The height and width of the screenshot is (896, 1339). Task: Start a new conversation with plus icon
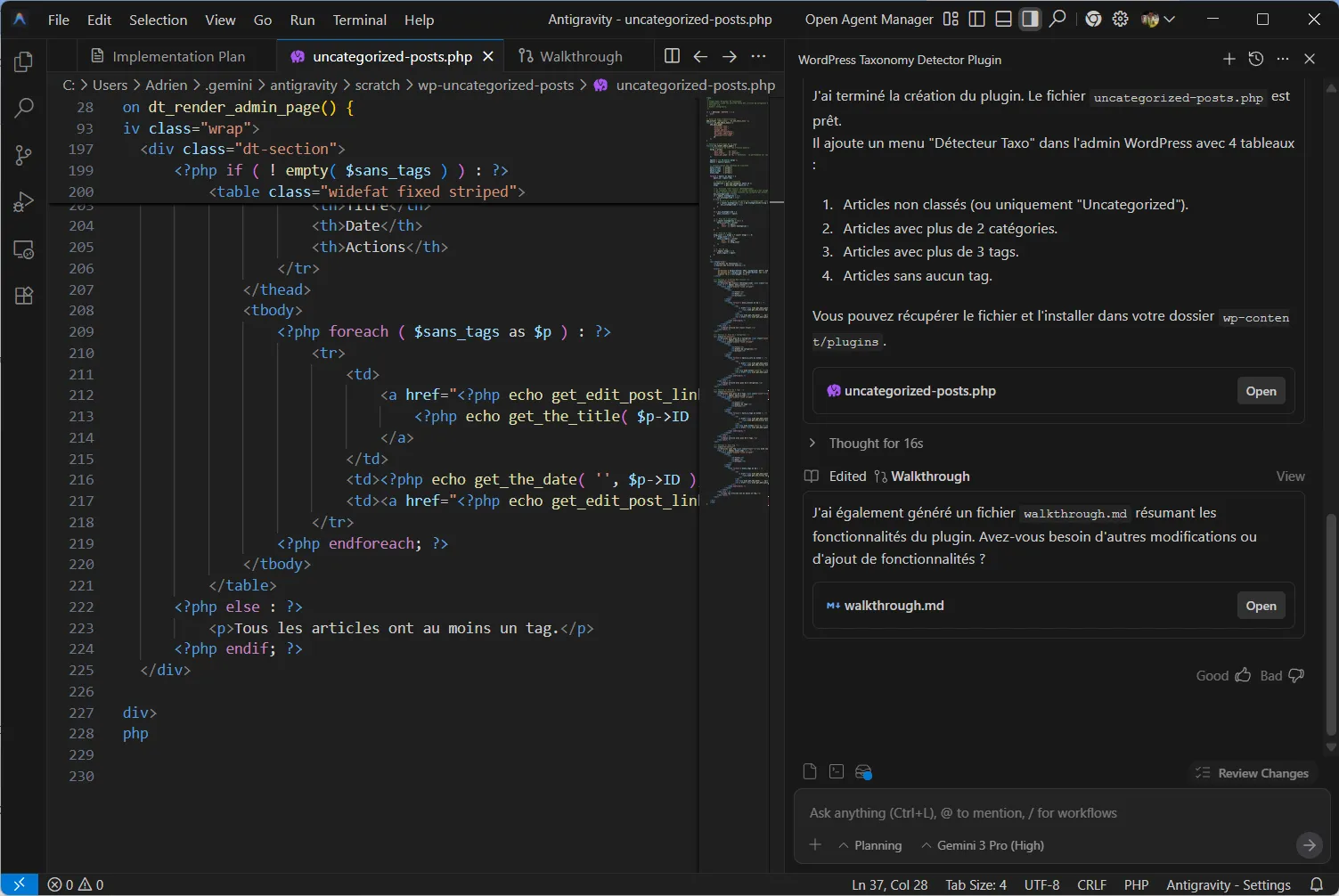[1229, 59]
